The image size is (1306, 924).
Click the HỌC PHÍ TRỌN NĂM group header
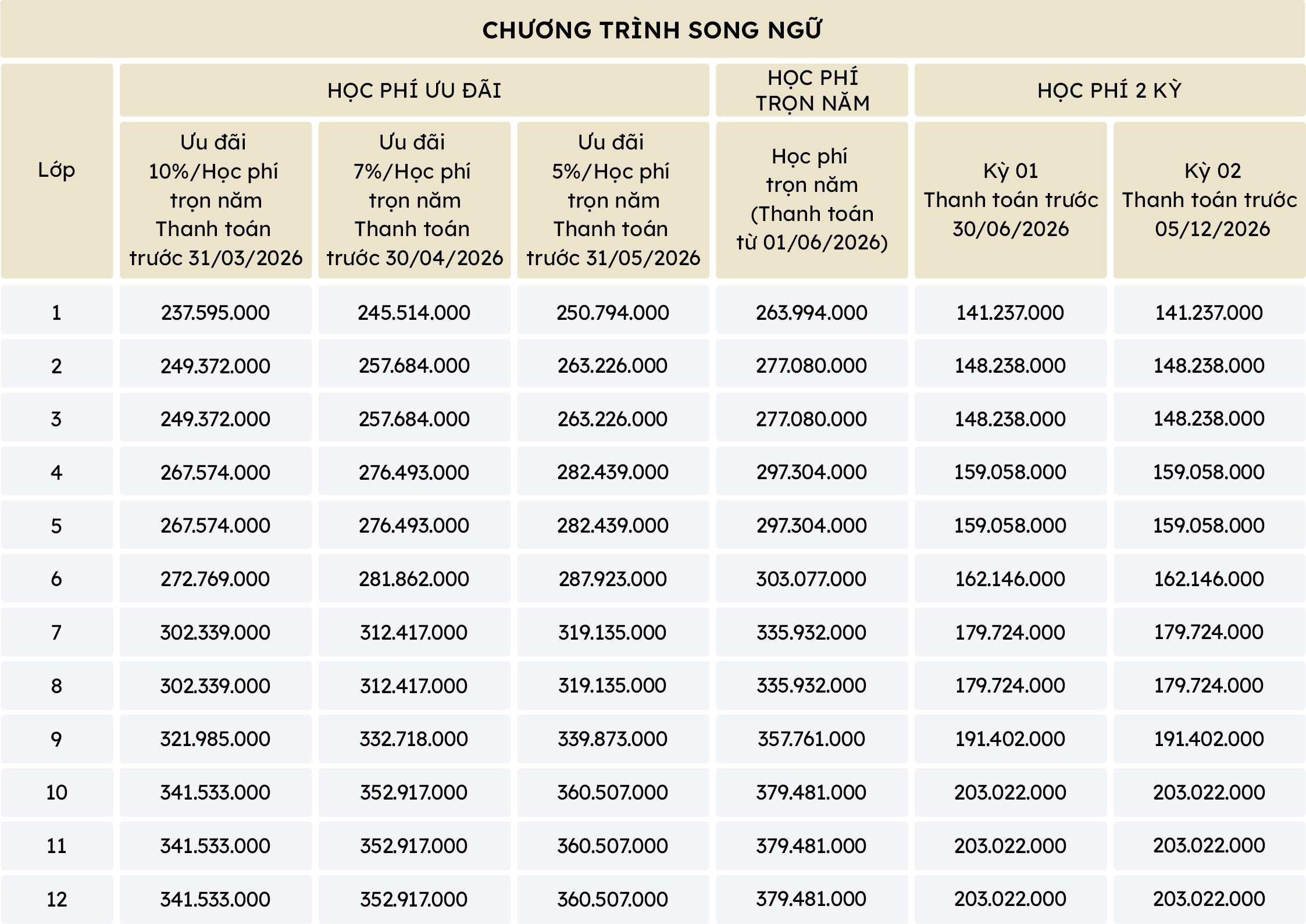(812, 91)
